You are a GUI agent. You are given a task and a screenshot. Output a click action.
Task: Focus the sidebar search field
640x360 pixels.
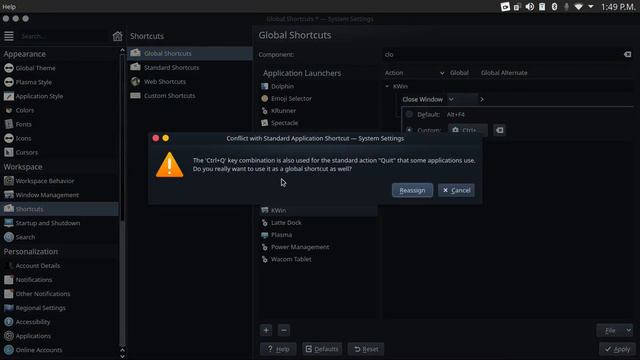(x=63, y=36)
